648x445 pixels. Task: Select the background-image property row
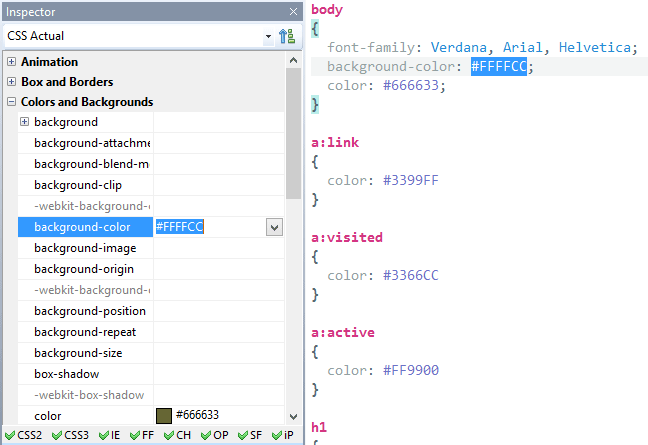(151, 248)
